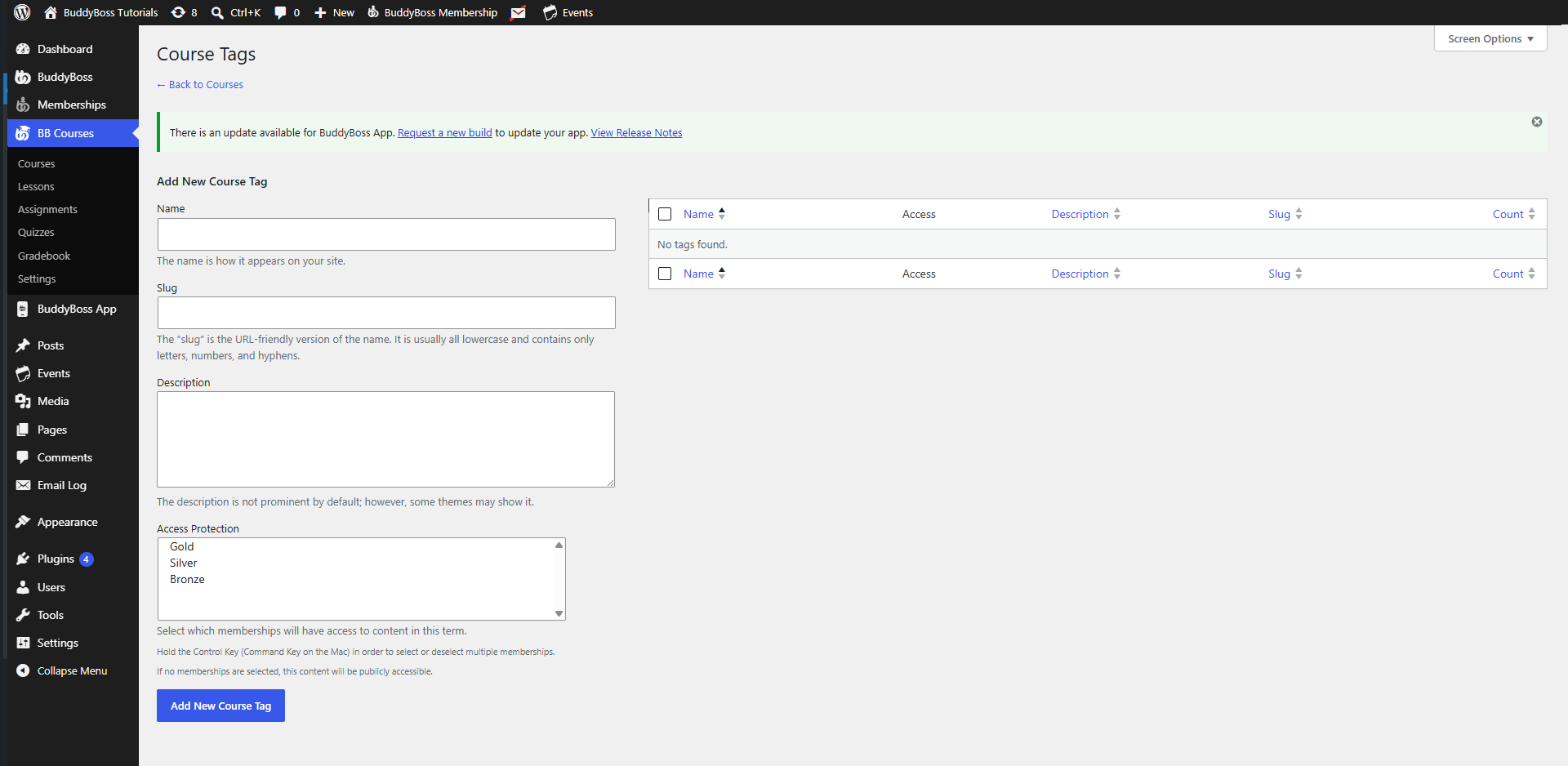Open View Release Notes link
1568x766 pixels.
[x=636, y=133]
